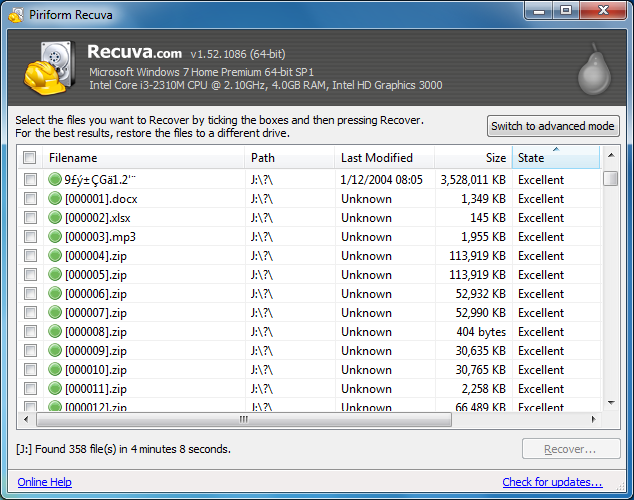The height and width of the screenshot is (500, 634).
Task: Click green status dot of [000003].mp3
Action: (x=55, y=236)
